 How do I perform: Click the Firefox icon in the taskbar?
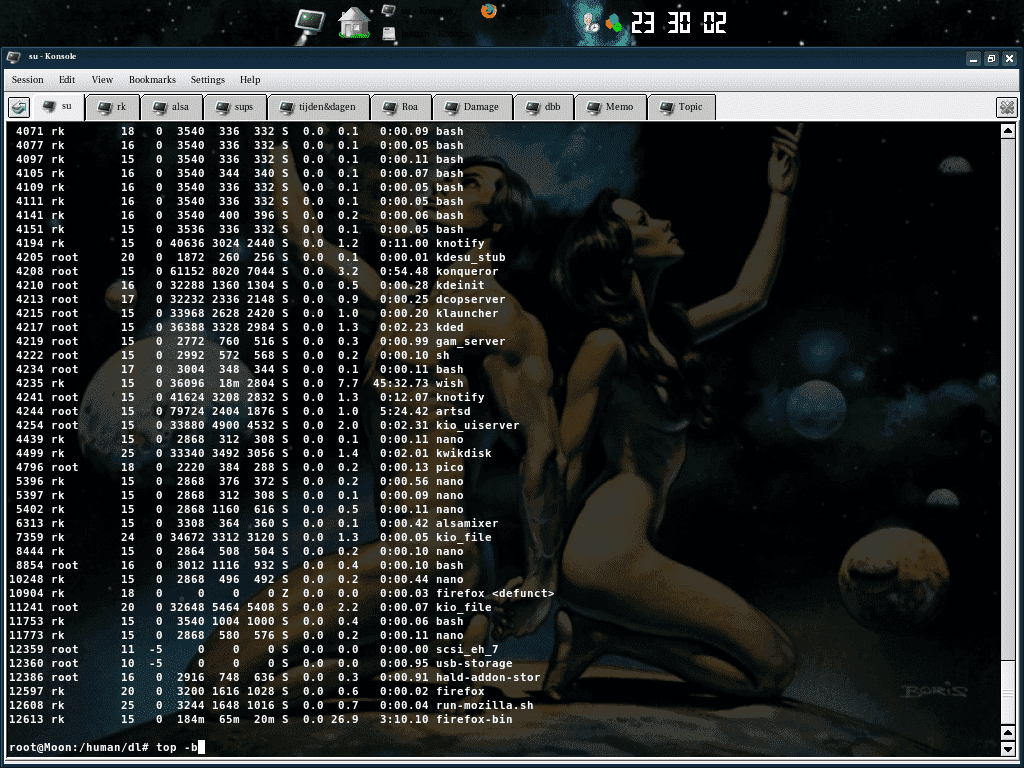[x=488, y=11]
